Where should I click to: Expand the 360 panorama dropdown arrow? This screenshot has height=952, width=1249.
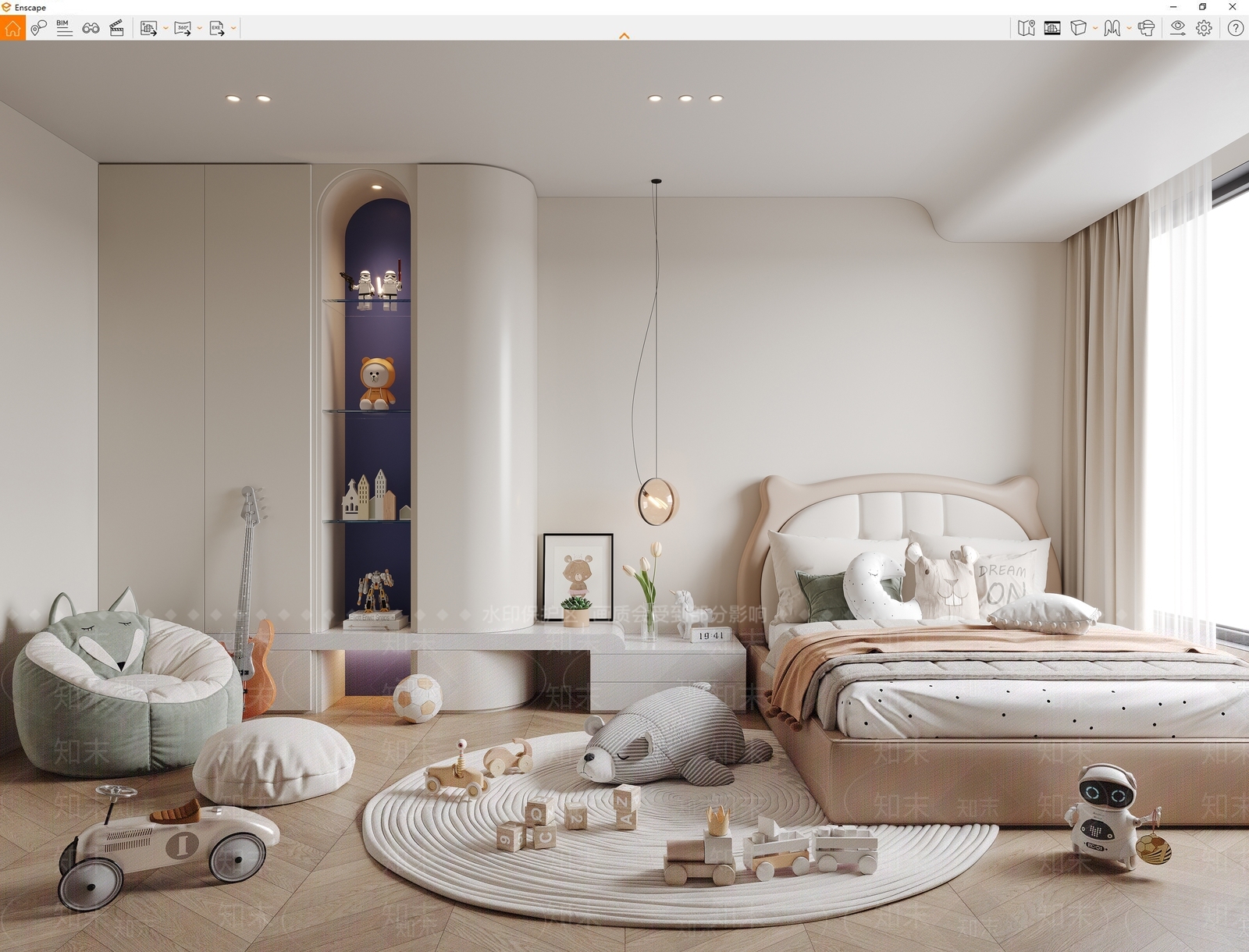pos(200,29)
